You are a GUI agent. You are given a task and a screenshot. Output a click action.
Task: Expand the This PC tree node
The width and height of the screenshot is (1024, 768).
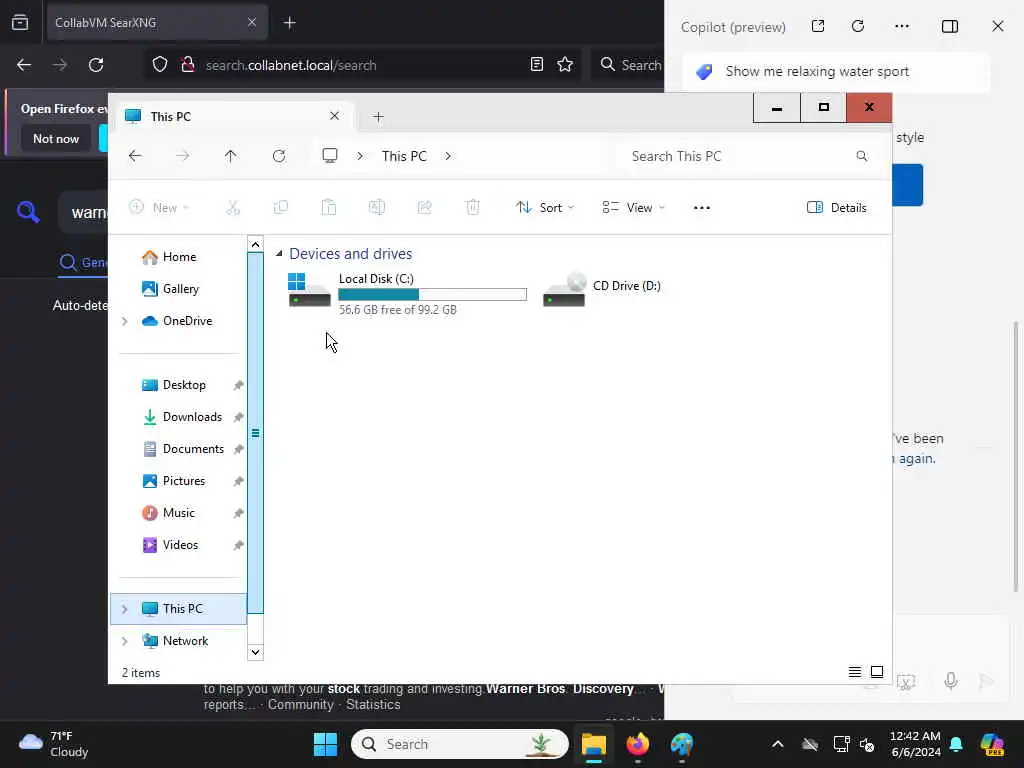point(125,609)
